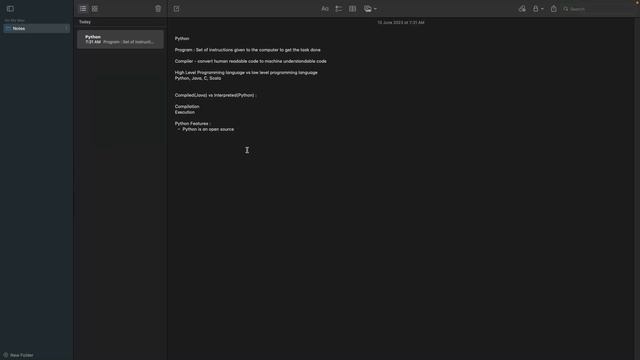640x360 pixels.
Task: Click the 'Program : Set of instructions' line
Action: (248, 50)
